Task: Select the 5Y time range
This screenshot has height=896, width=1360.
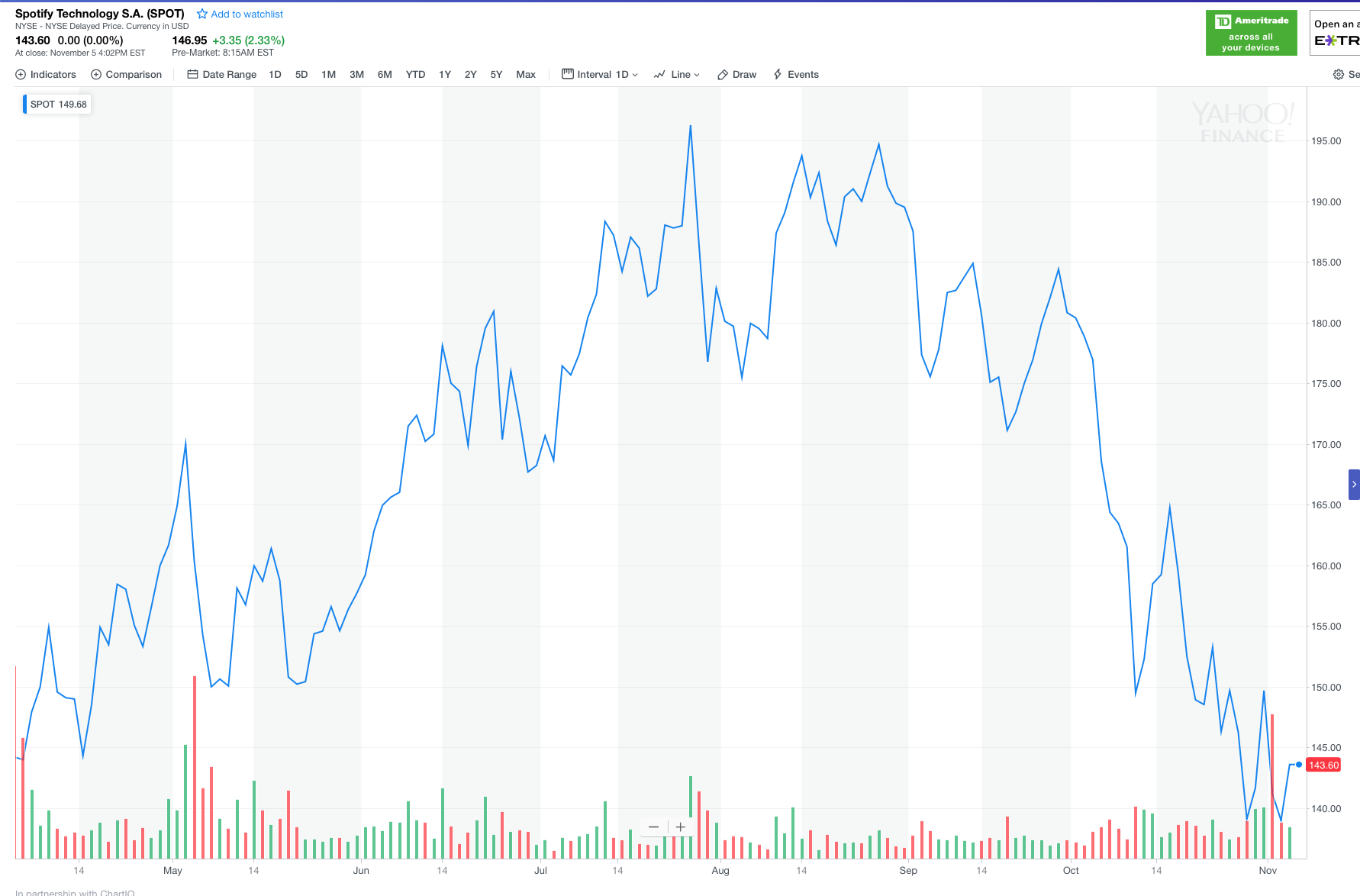Action: [x=496, y=75]
